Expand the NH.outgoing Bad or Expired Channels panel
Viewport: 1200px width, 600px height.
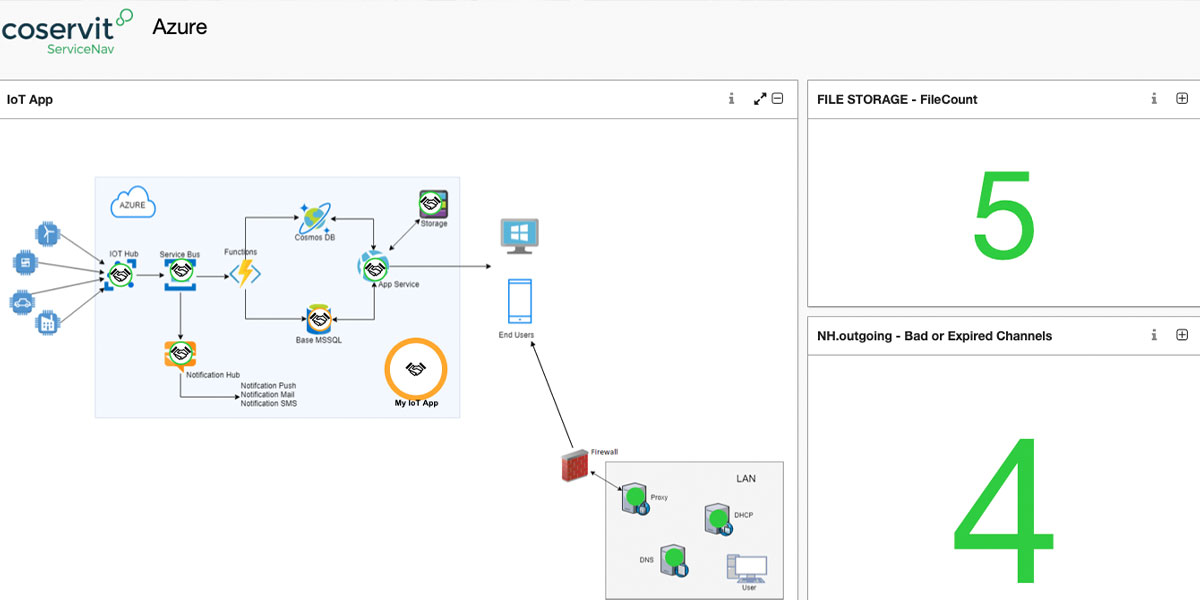coord(1182,335)
